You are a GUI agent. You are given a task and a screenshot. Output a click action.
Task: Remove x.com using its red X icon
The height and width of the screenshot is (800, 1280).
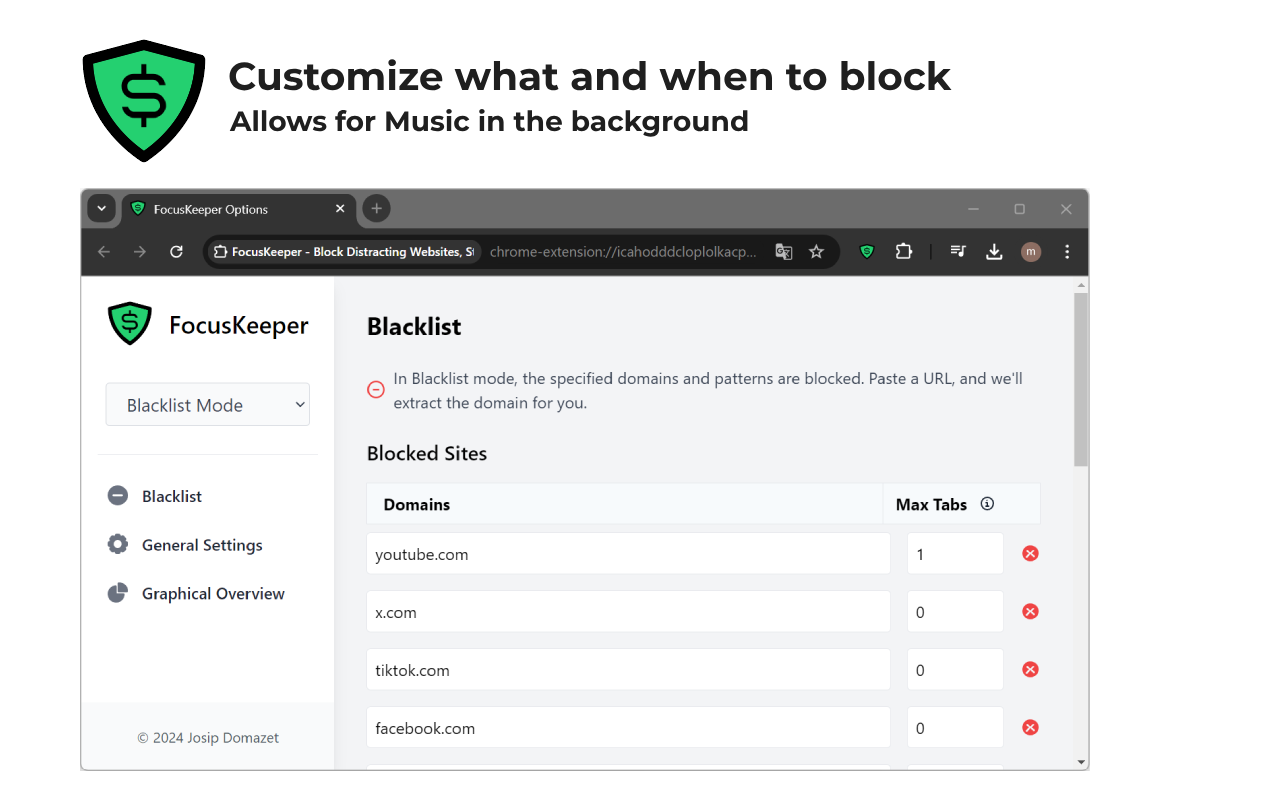click(x=1030, y=611)
